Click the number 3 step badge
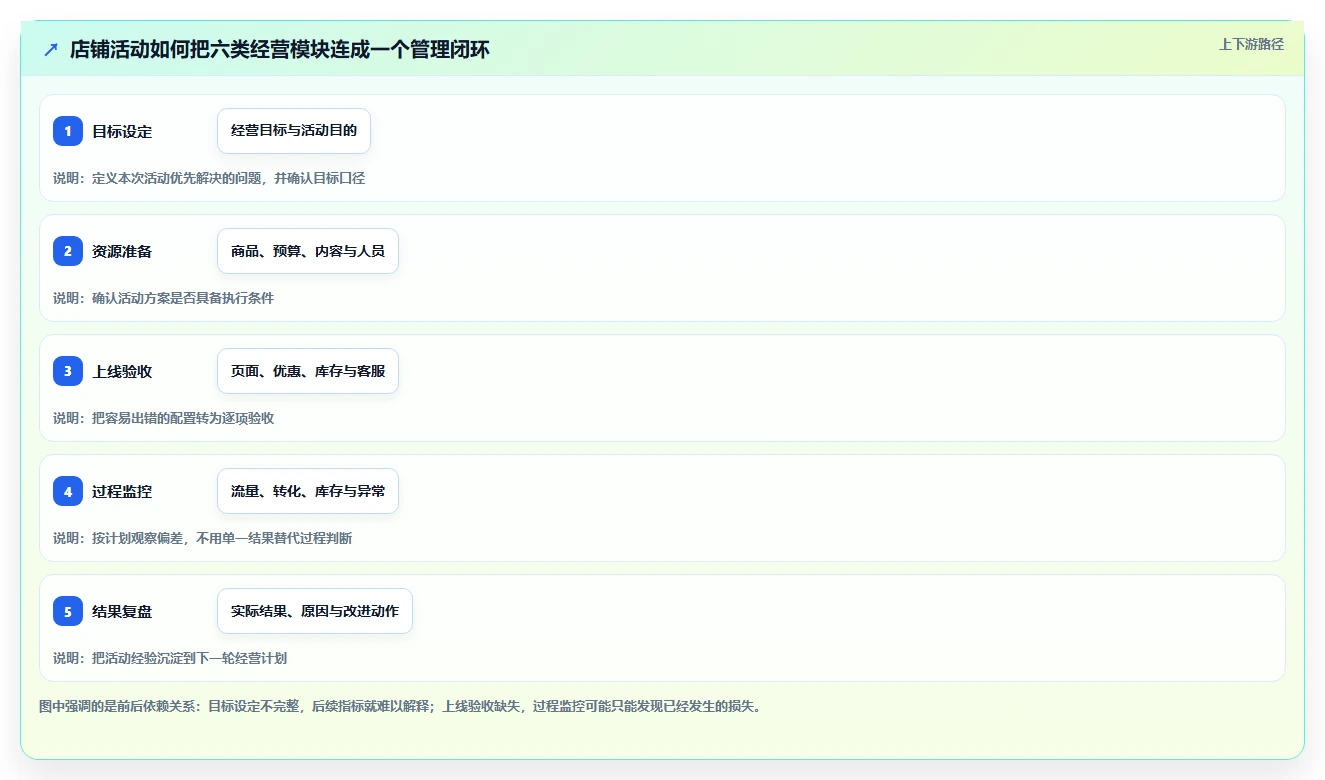This screenshot has width=1325, height=780. [x=68, y=371]
